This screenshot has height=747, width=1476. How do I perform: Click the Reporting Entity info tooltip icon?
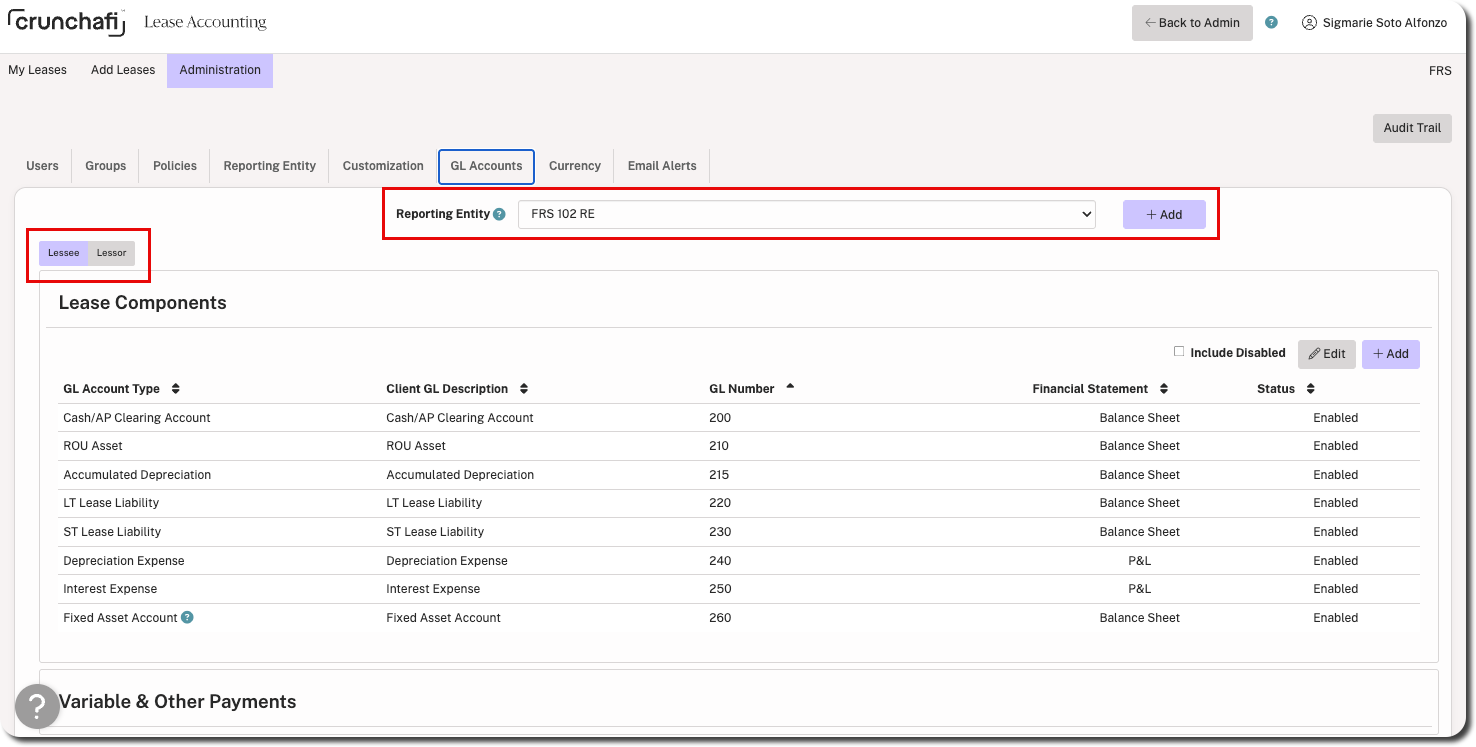(500, 214)
